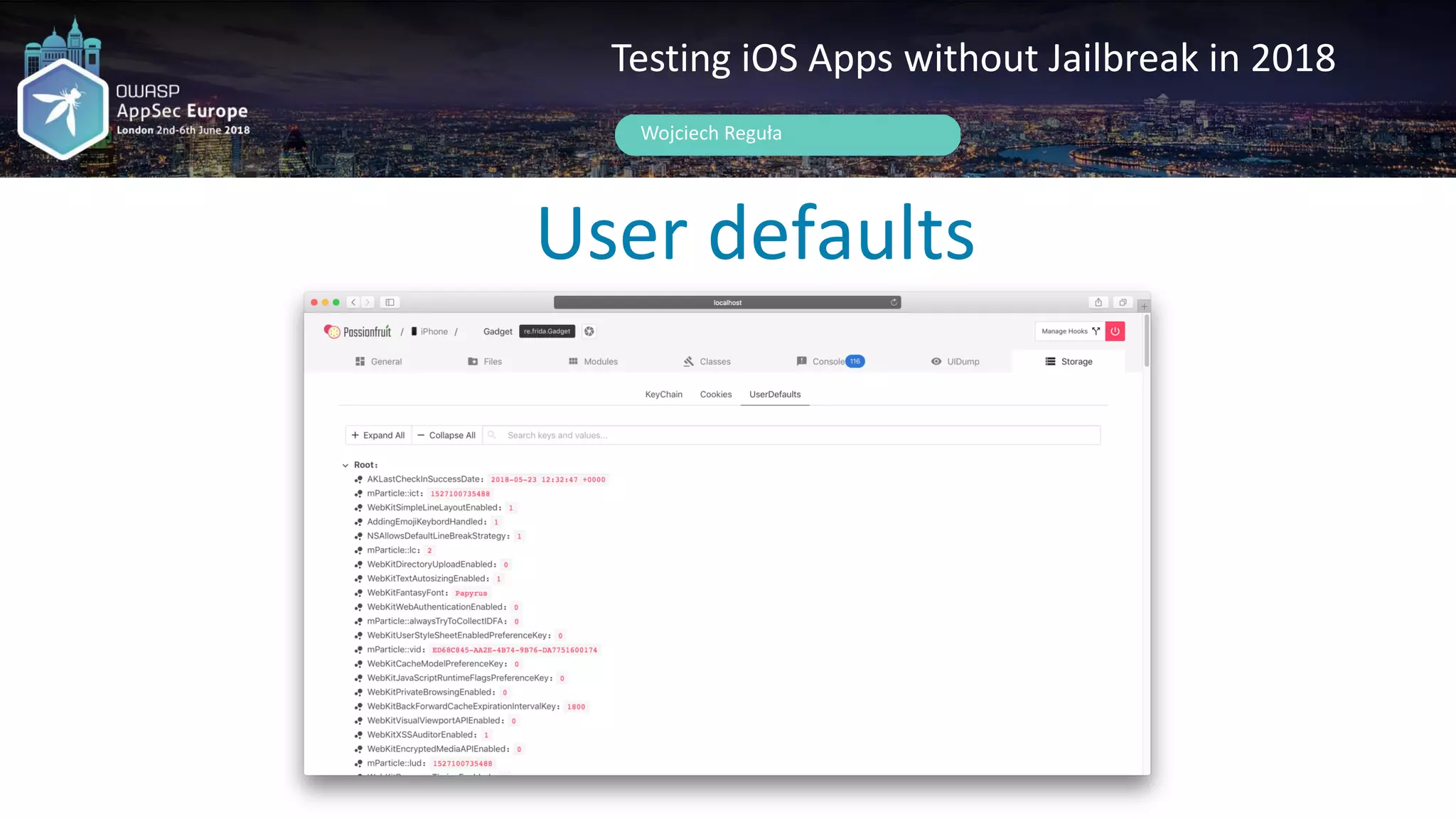Click the localhost address bar
1456x819 pixels.
click(x=727, y=303)
